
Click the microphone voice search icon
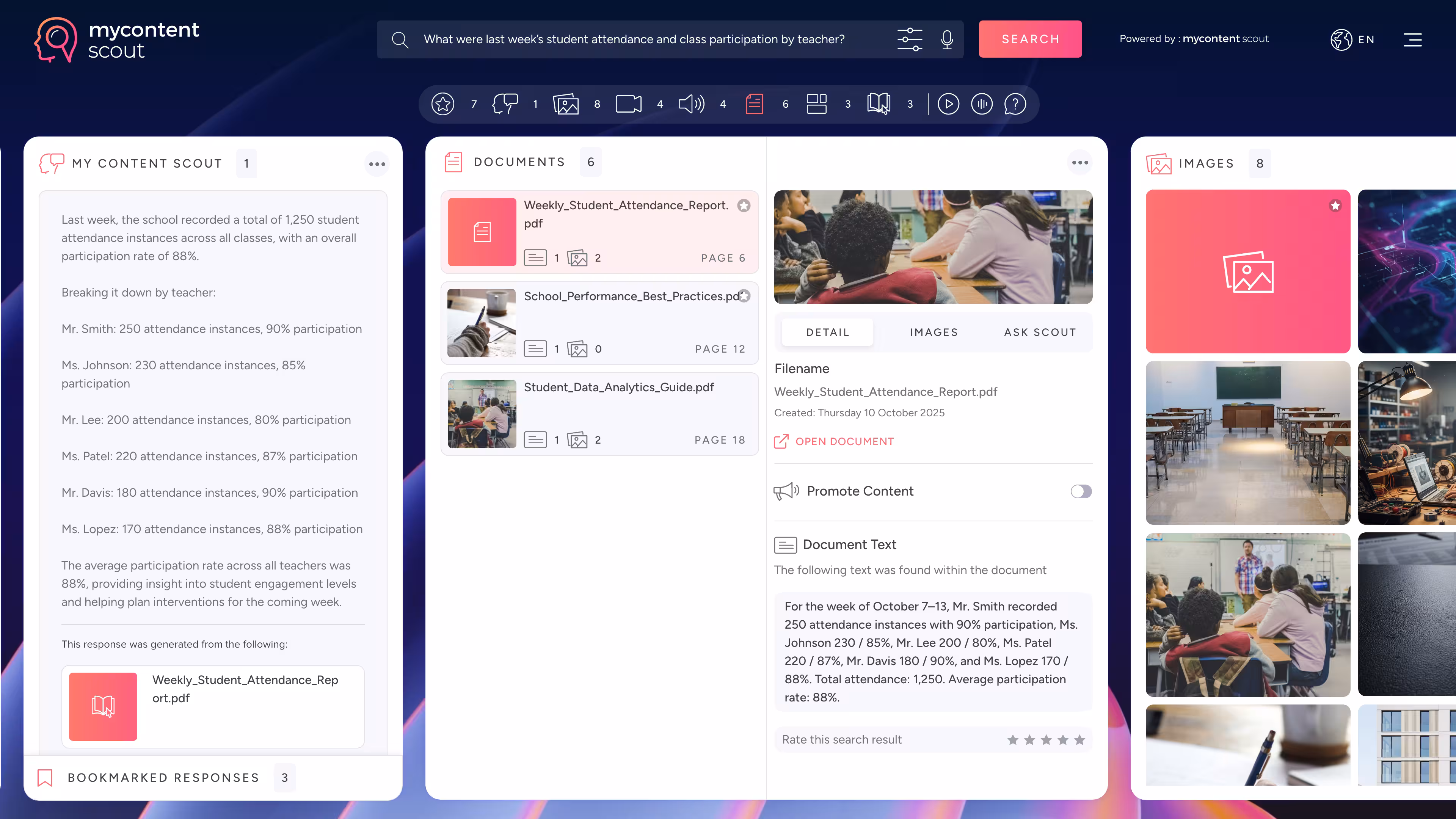tap(947, 39)
